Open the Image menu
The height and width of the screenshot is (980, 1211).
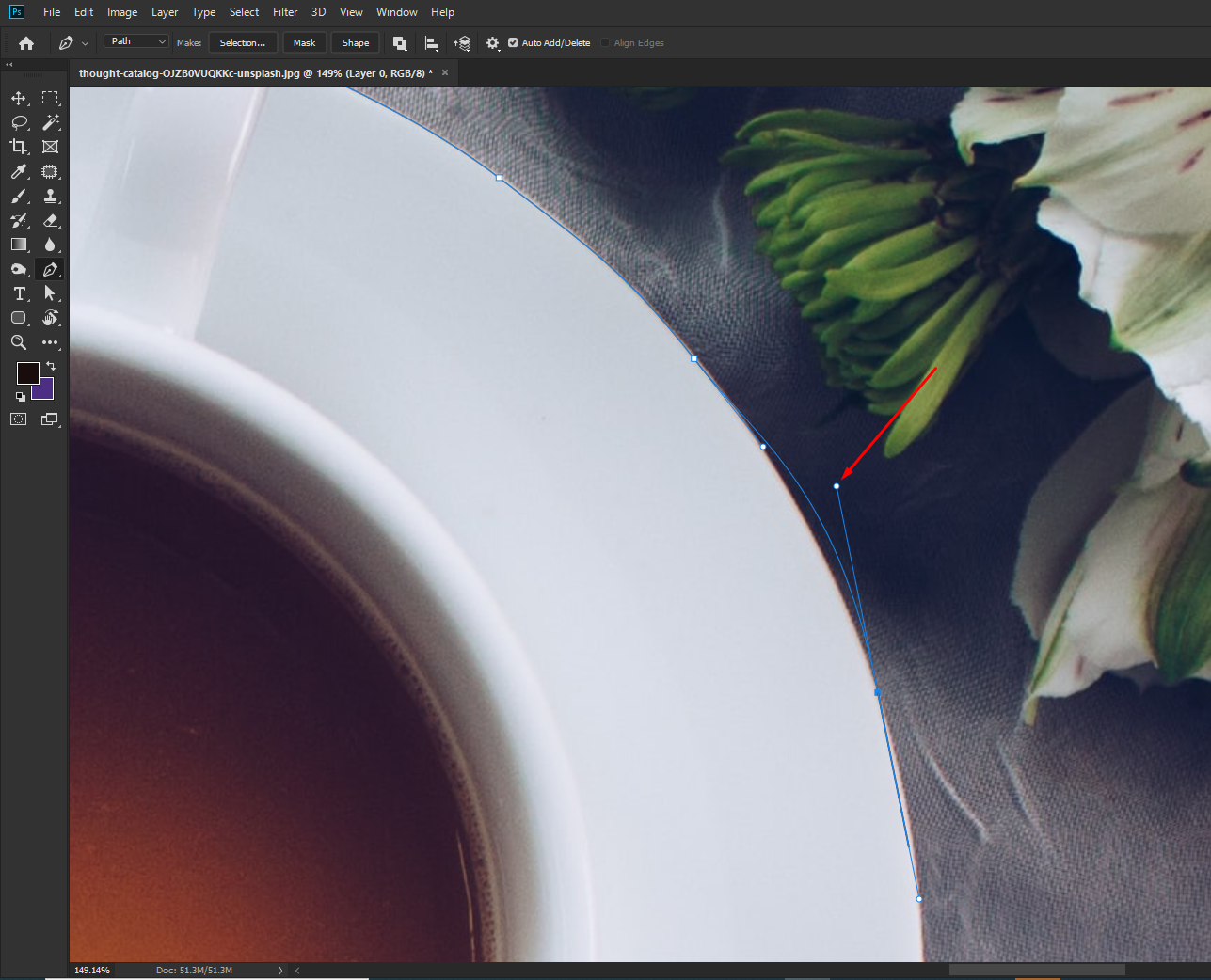pyautogui.click(x=122, y=12)
